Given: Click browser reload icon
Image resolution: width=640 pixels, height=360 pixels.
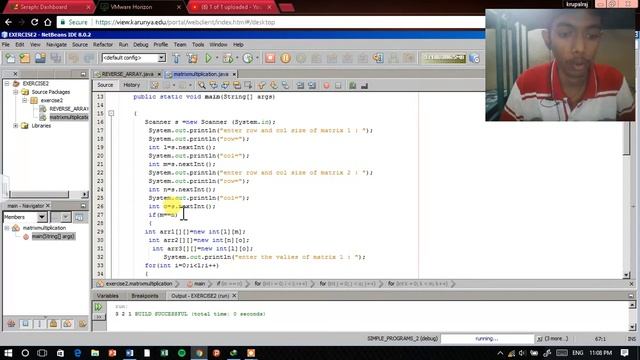Looking at the screenshot, I should coord(34,22).
